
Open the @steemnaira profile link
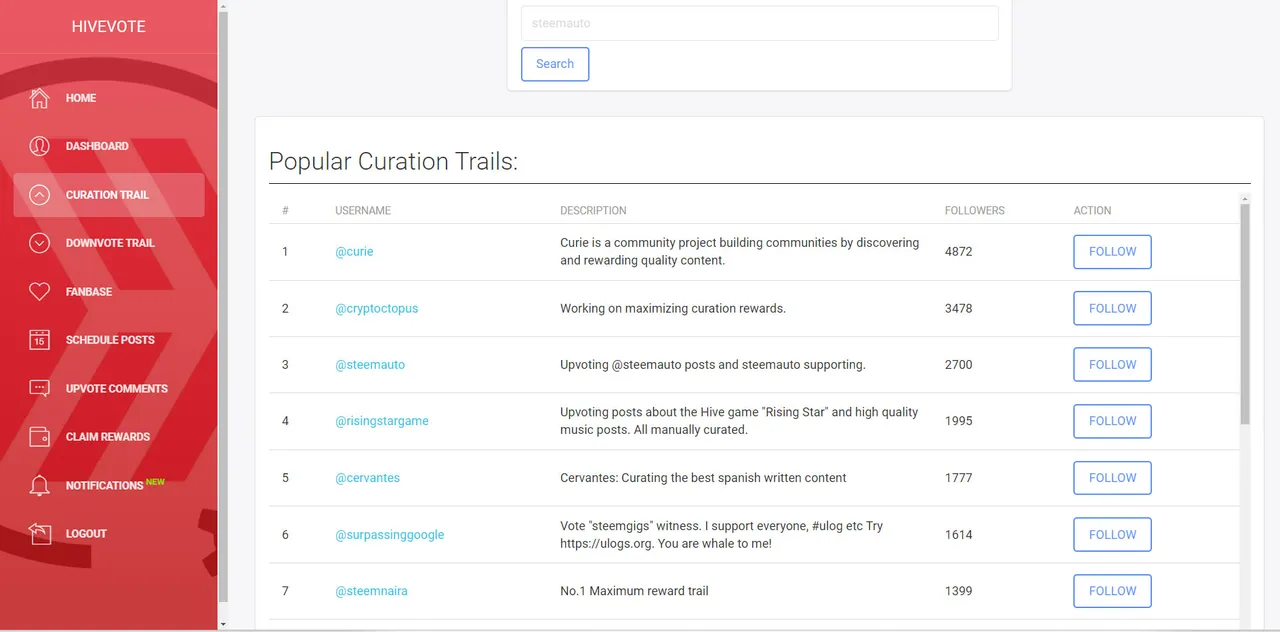coord(371,591)
